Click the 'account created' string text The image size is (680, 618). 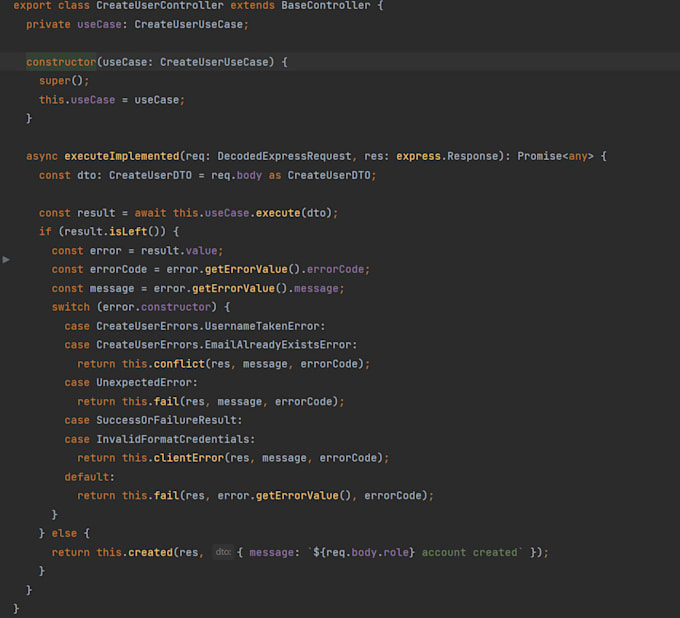[x=469, y=553]
